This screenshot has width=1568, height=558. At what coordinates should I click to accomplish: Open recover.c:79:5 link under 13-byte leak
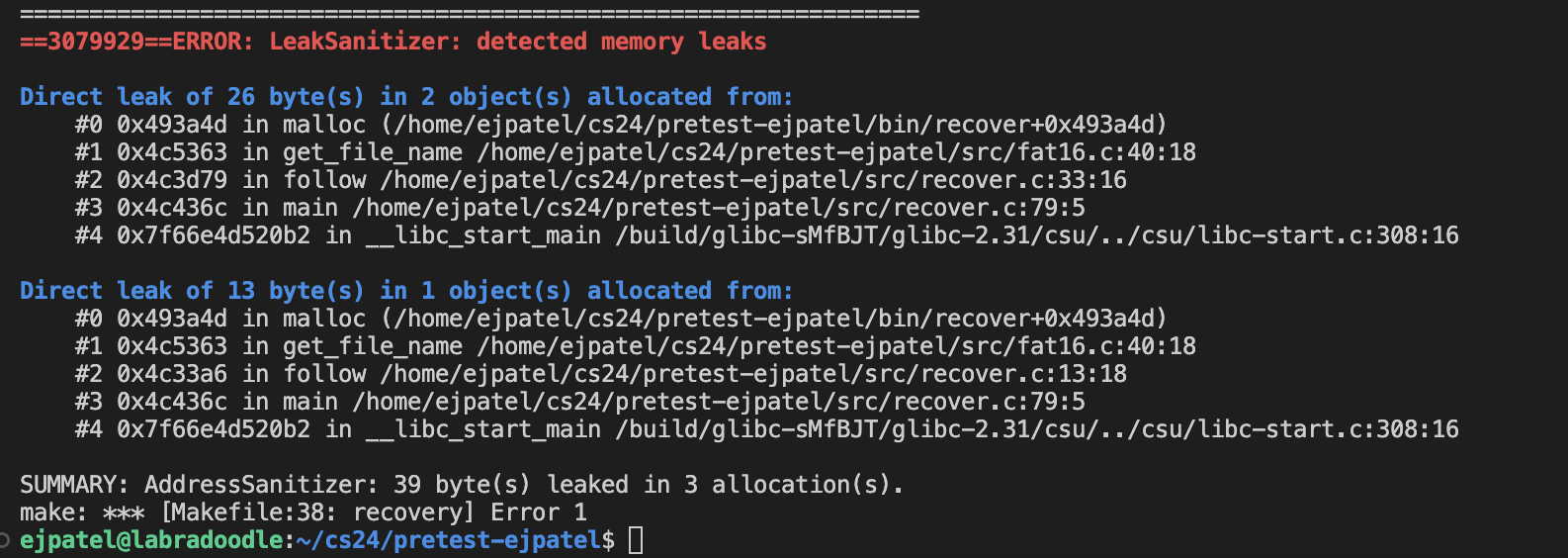point(719,402)
